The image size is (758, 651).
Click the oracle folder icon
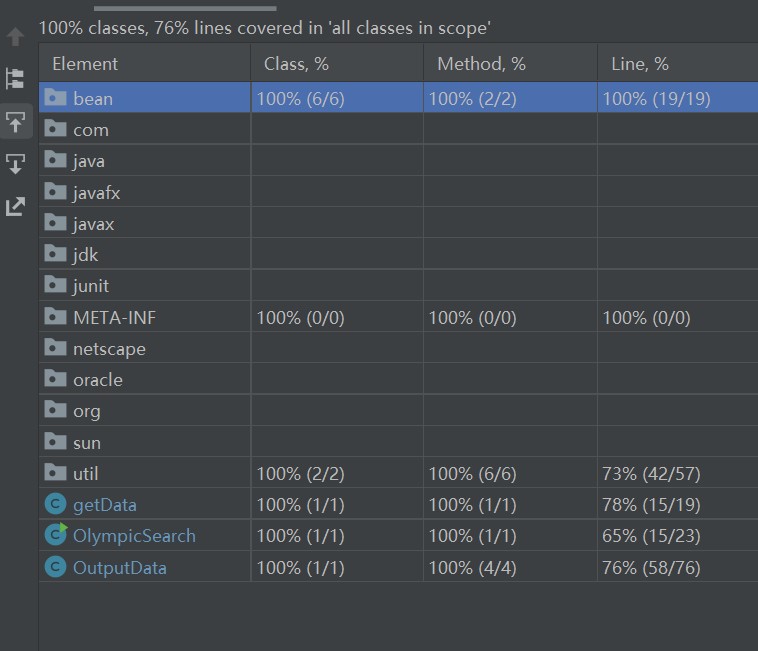[x=55, y=378]
